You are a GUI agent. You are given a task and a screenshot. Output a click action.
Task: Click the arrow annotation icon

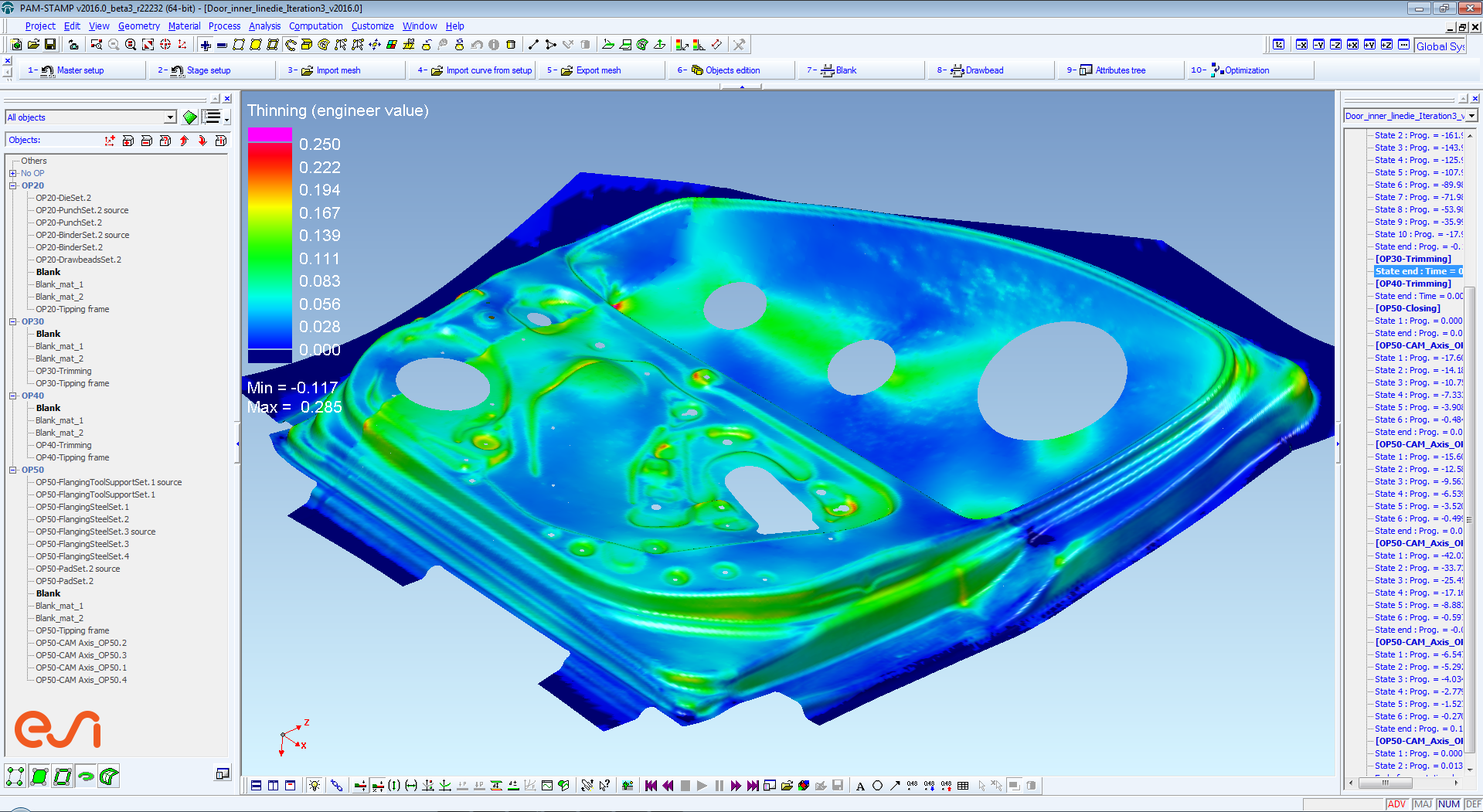coord(894,786)
